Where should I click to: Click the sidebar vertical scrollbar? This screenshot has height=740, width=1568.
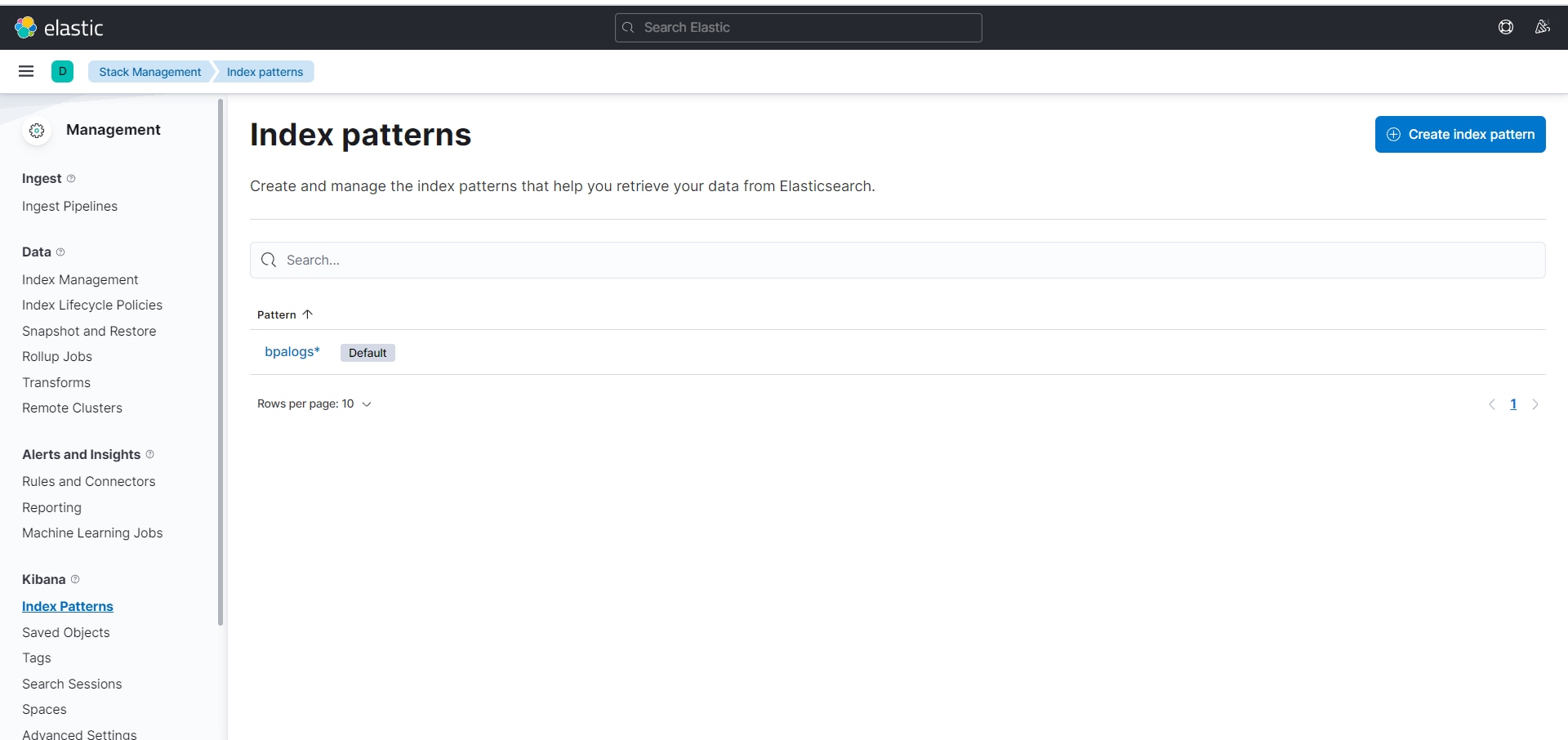220,362
